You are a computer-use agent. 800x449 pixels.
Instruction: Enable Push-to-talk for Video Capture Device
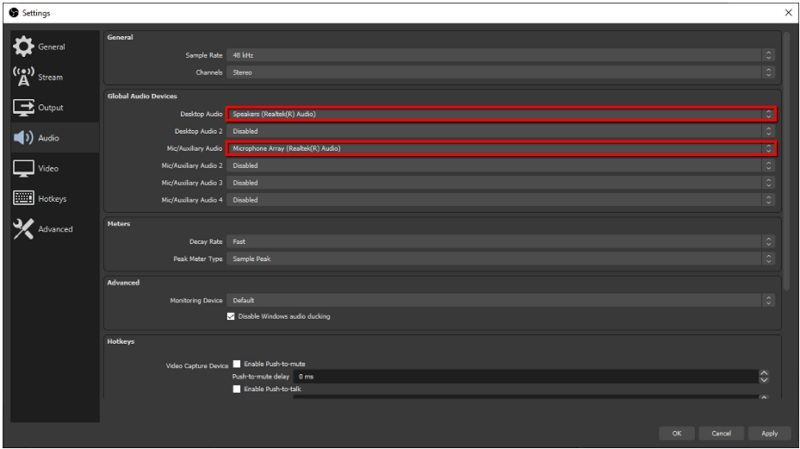(x=237, y=389)
